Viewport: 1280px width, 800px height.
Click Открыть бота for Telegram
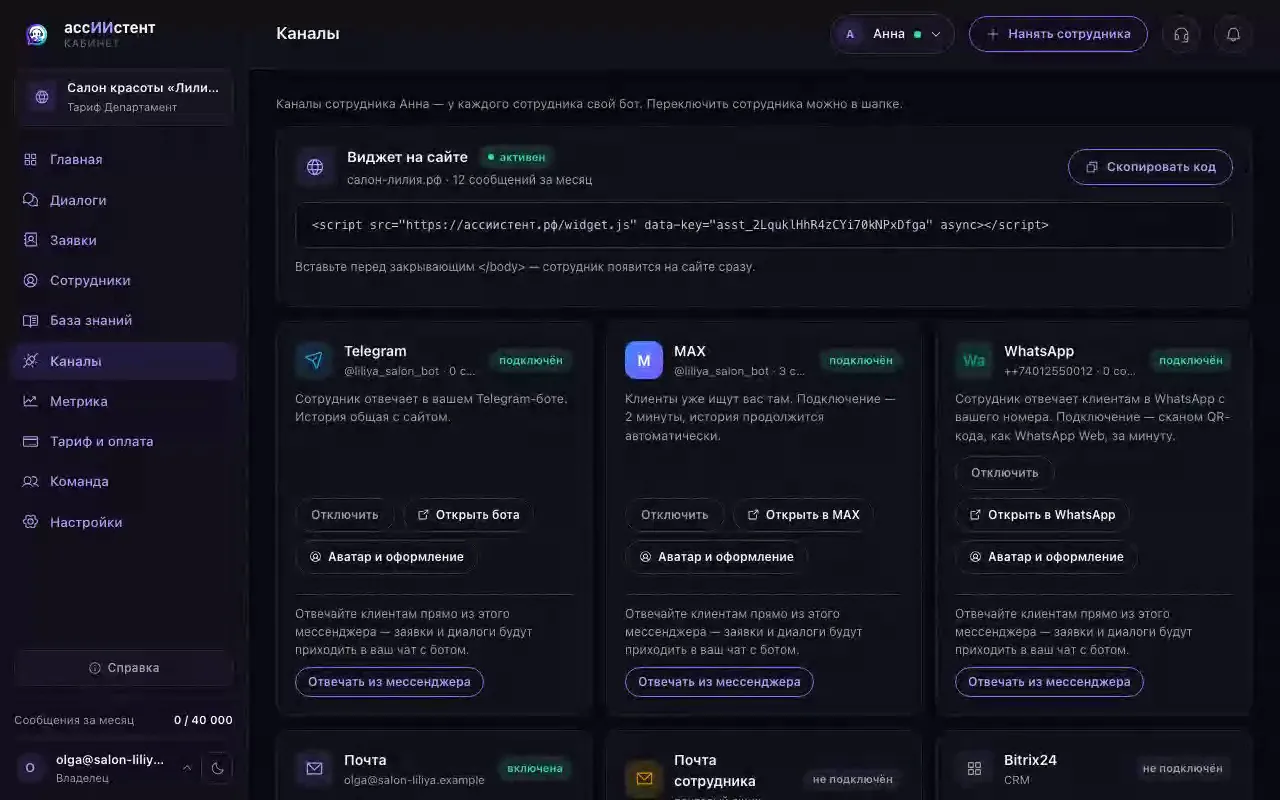(x=468, y=515)
